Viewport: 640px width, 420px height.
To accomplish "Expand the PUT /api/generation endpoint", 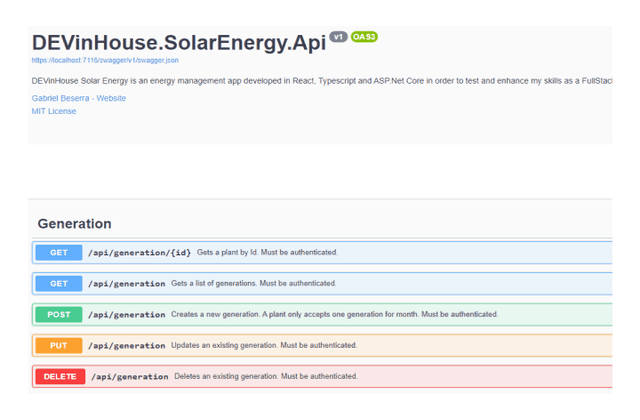I will click(322, 346).
